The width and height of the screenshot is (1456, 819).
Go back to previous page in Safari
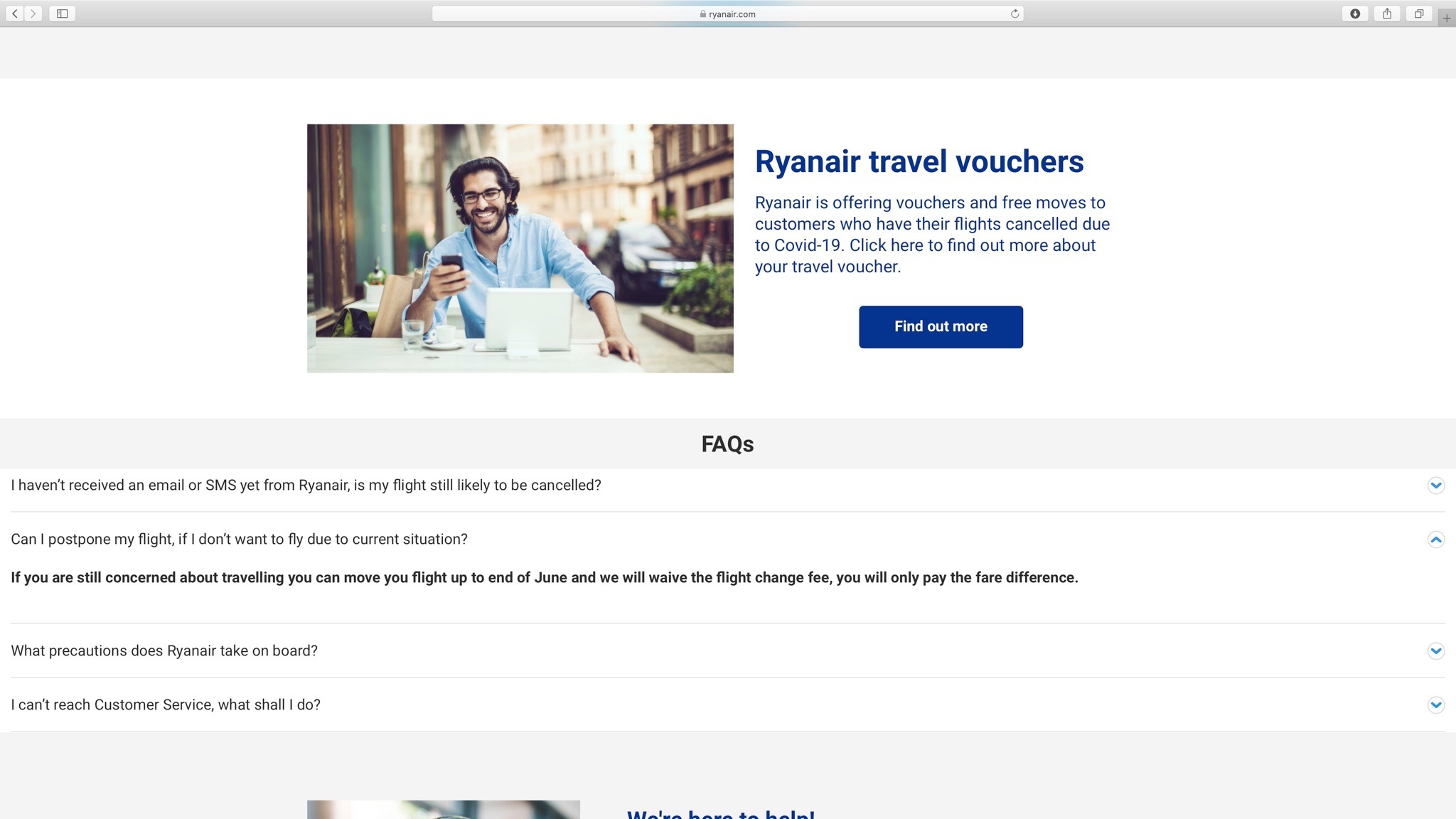pyautogui.click(x=14, y=14)
